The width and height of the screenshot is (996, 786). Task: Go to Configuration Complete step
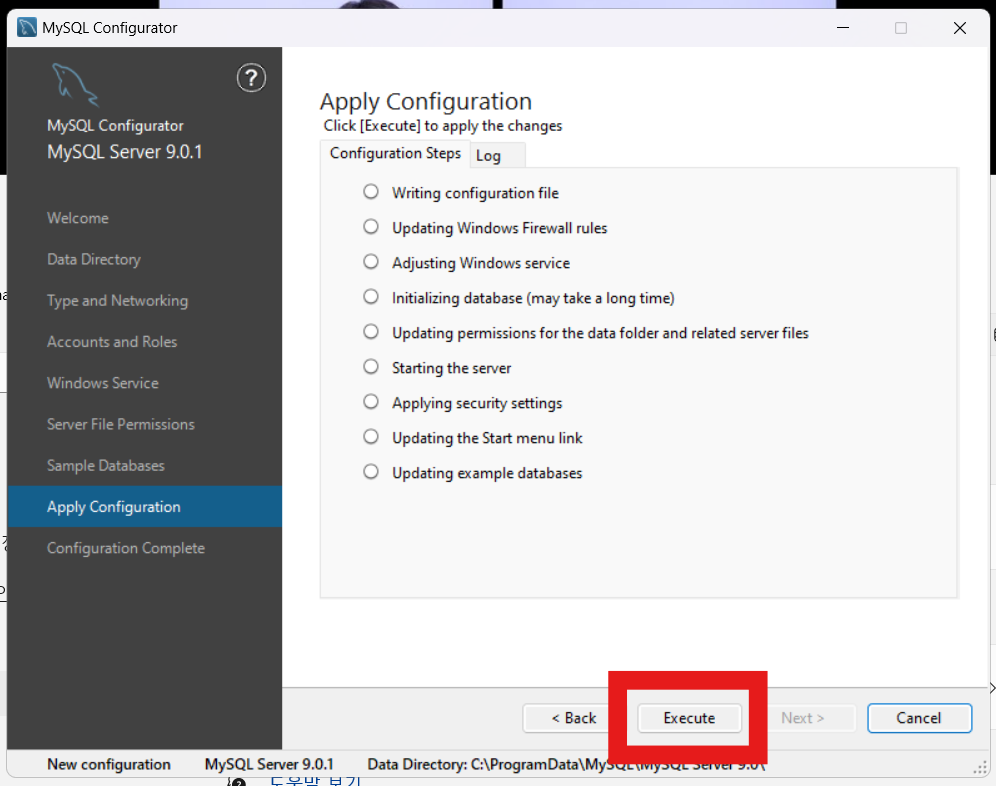pyautogui.click(x=126, y=548)
